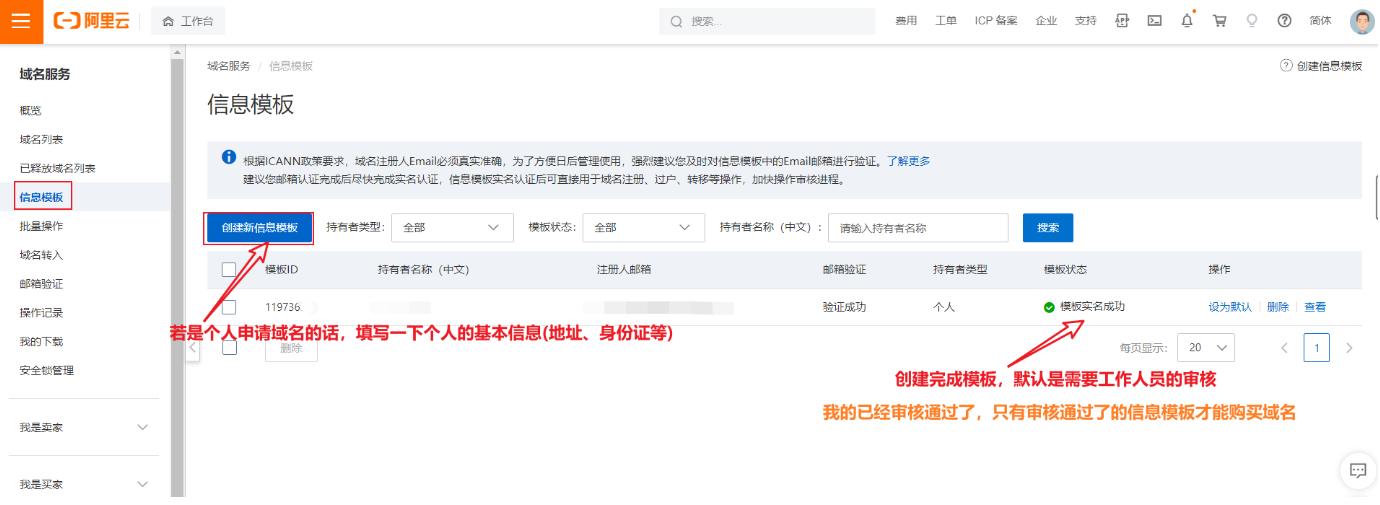Expand the 我是卖家 sidebar section
The width and height of the screenshot is (1380, 505).
[x=84, y=427]
